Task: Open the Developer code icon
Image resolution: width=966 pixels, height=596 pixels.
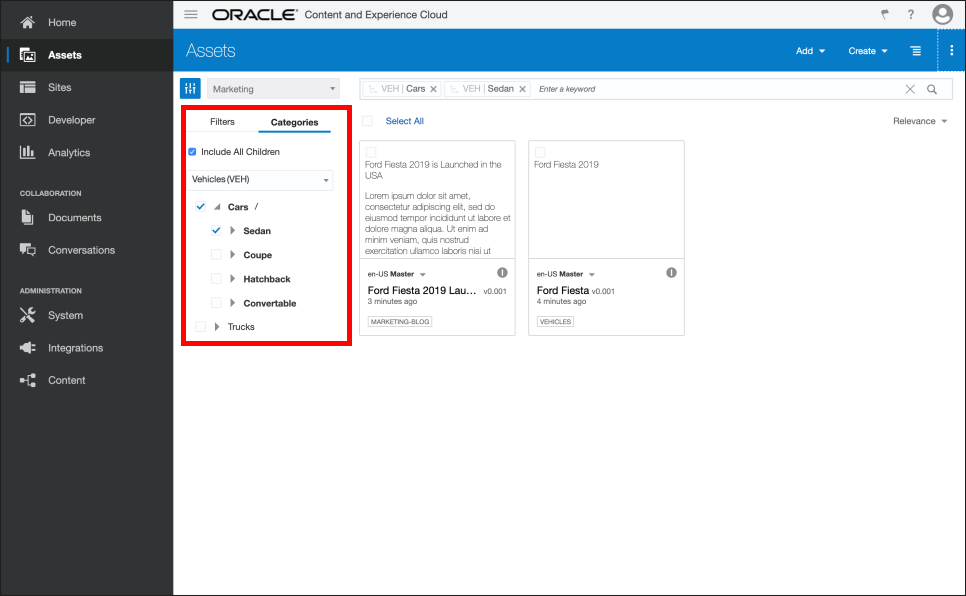Action: point(27,120)
